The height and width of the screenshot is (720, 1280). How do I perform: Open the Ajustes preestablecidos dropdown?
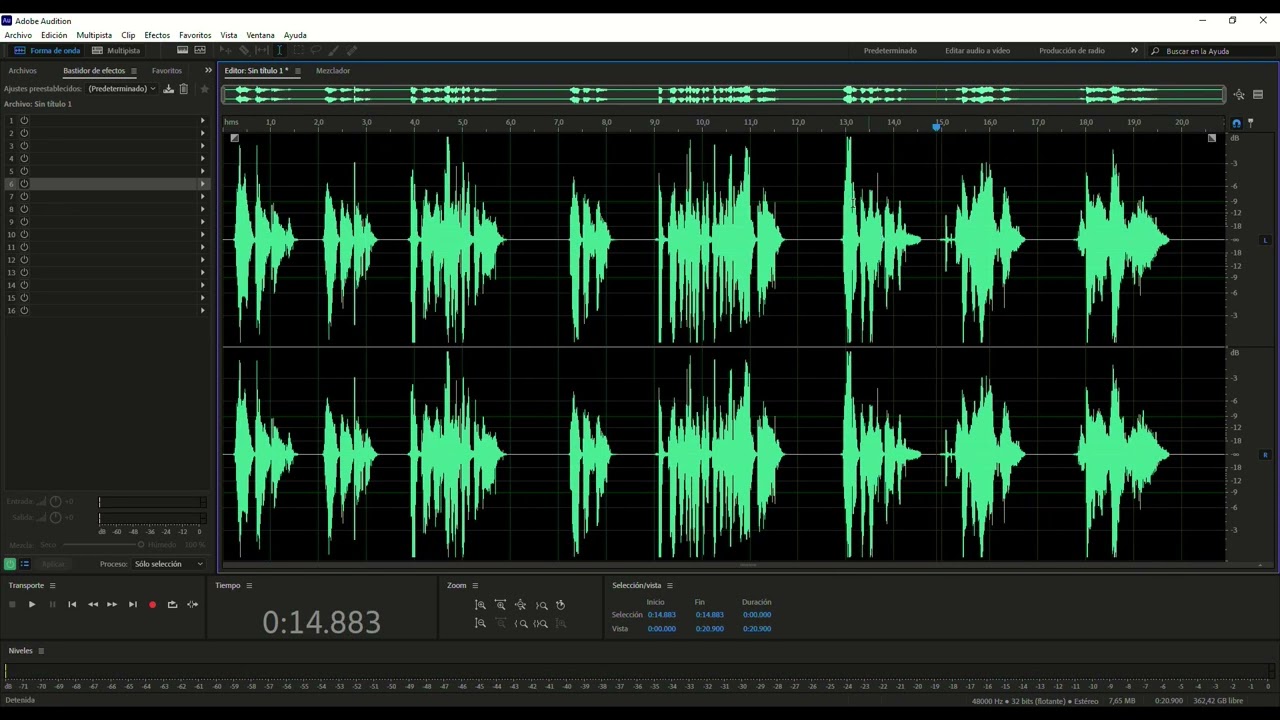click(122, 89)
